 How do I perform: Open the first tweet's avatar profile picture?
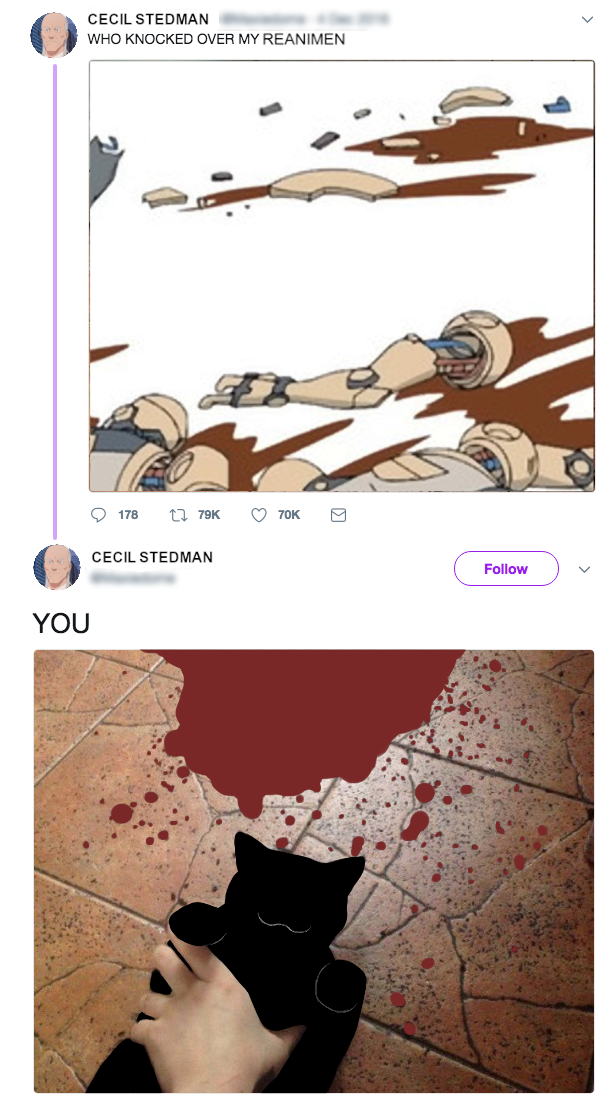click(x=54, y=34)
